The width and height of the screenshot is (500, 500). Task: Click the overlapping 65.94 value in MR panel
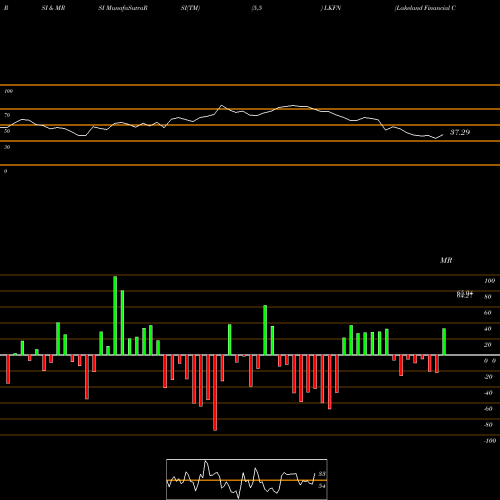tap(465, 293)
